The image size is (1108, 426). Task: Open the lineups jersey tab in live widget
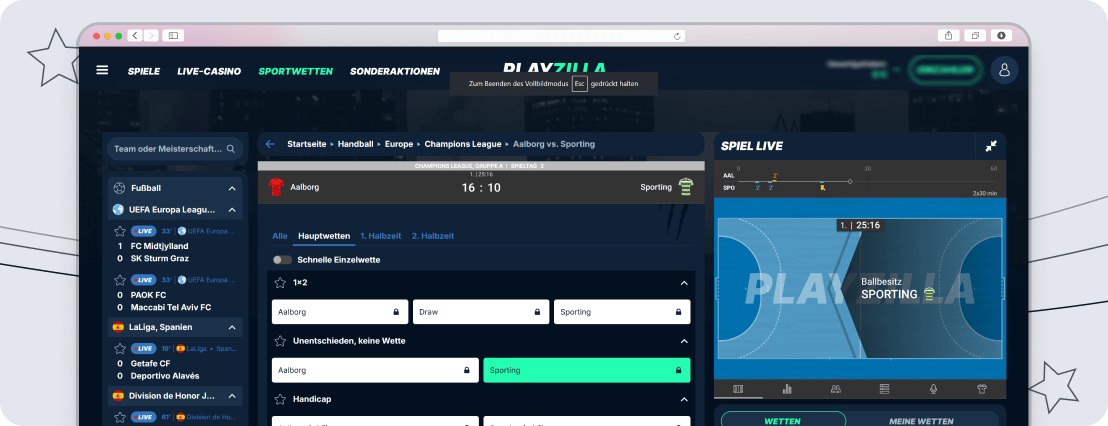tap(982, 389)
